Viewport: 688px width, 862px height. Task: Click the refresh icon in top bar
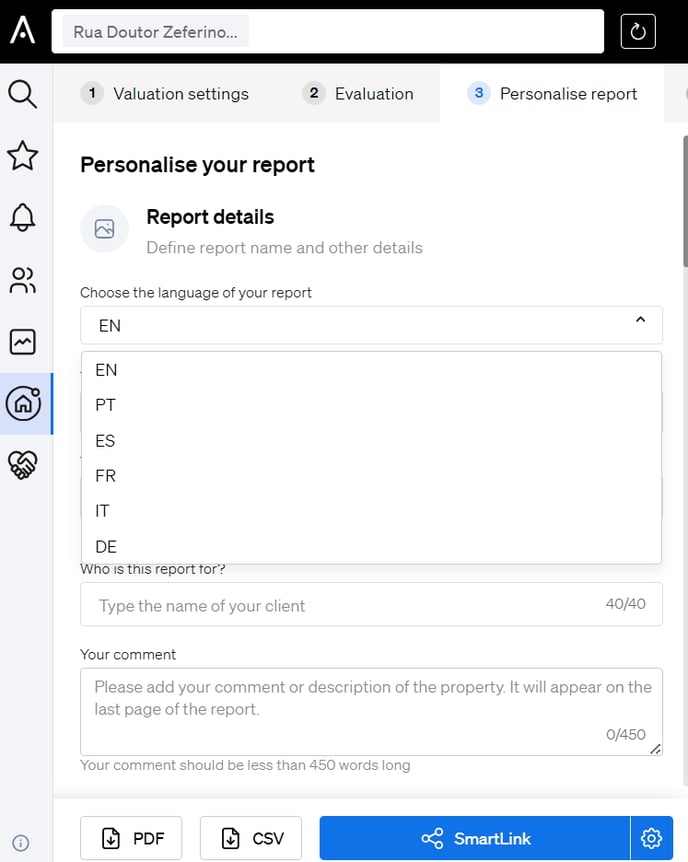click(637, 31)
